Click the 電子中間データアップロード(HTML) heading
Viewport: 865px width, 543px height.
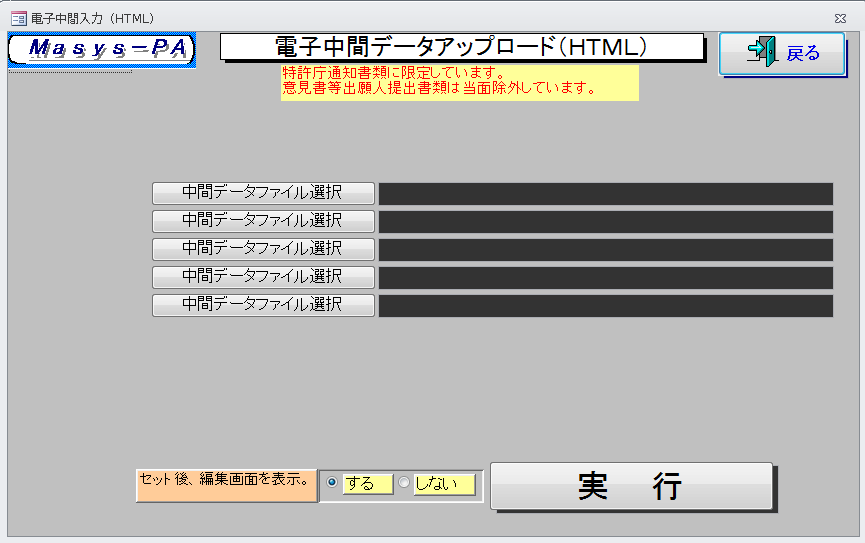(x=462, y=47)
